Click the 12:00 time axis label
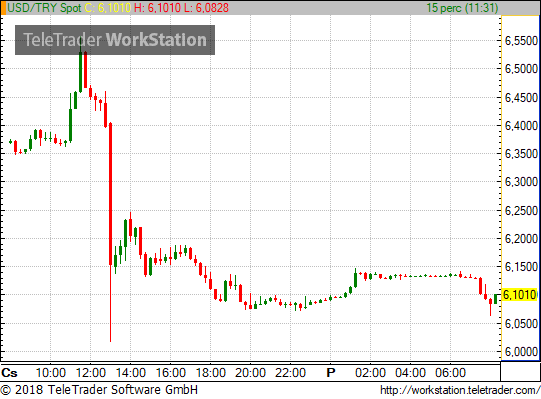 91,373
